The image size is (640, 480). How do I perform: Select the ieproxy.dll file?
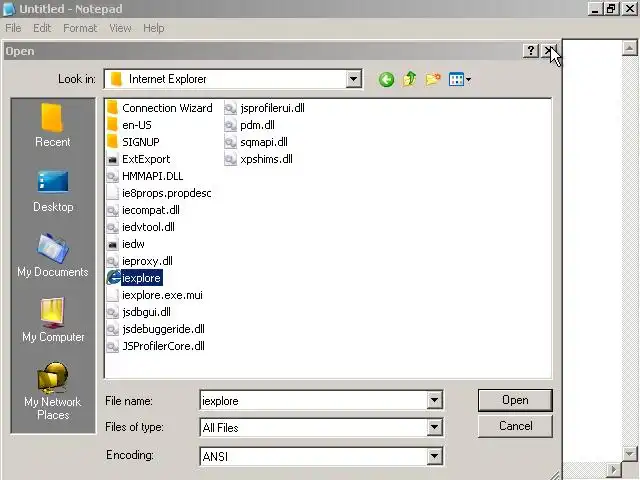[140, 261]
